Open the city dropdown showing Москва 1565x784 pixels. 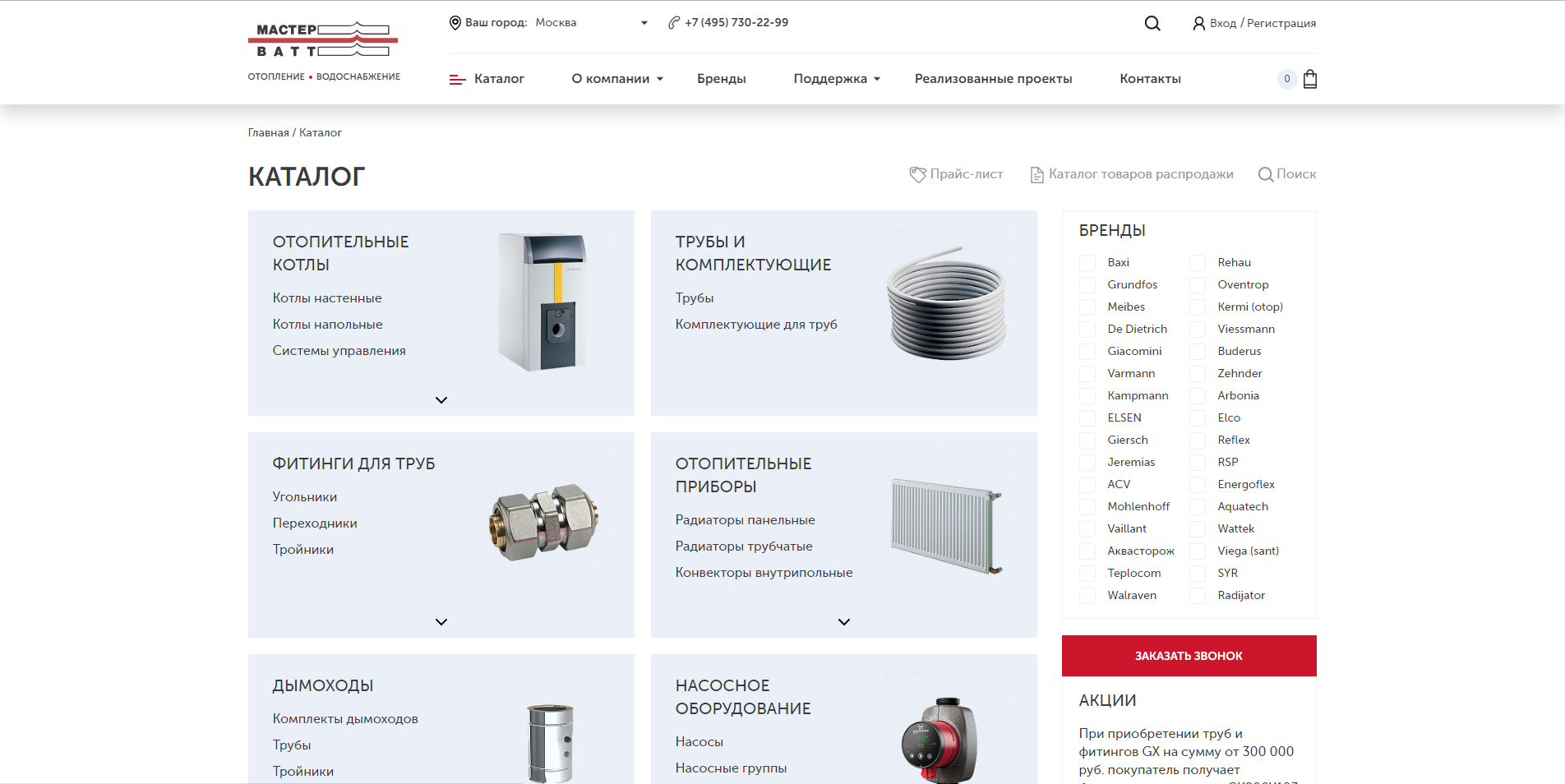pos(591,23)
